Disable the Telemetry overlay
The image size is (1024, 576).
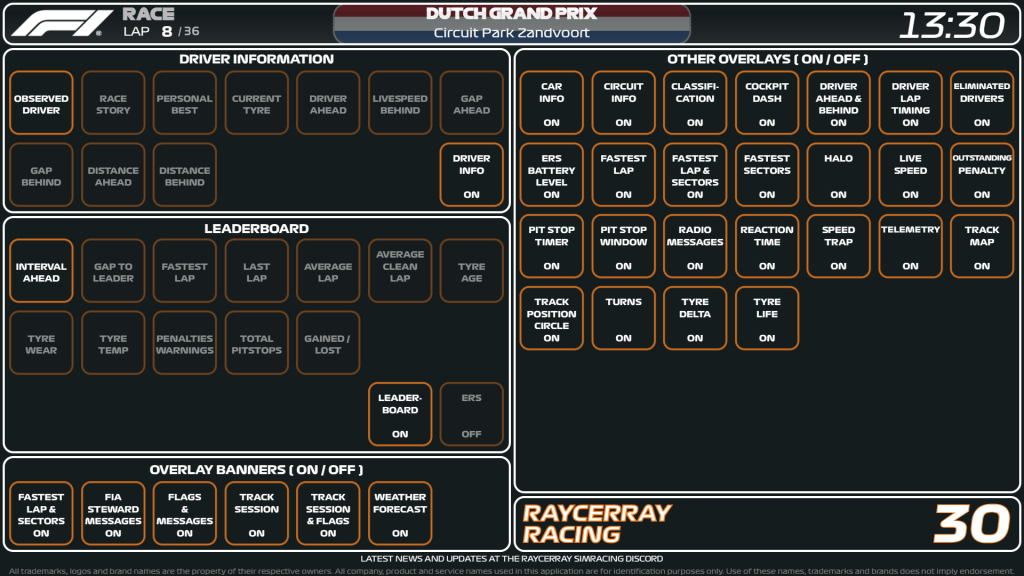(910, 246)
